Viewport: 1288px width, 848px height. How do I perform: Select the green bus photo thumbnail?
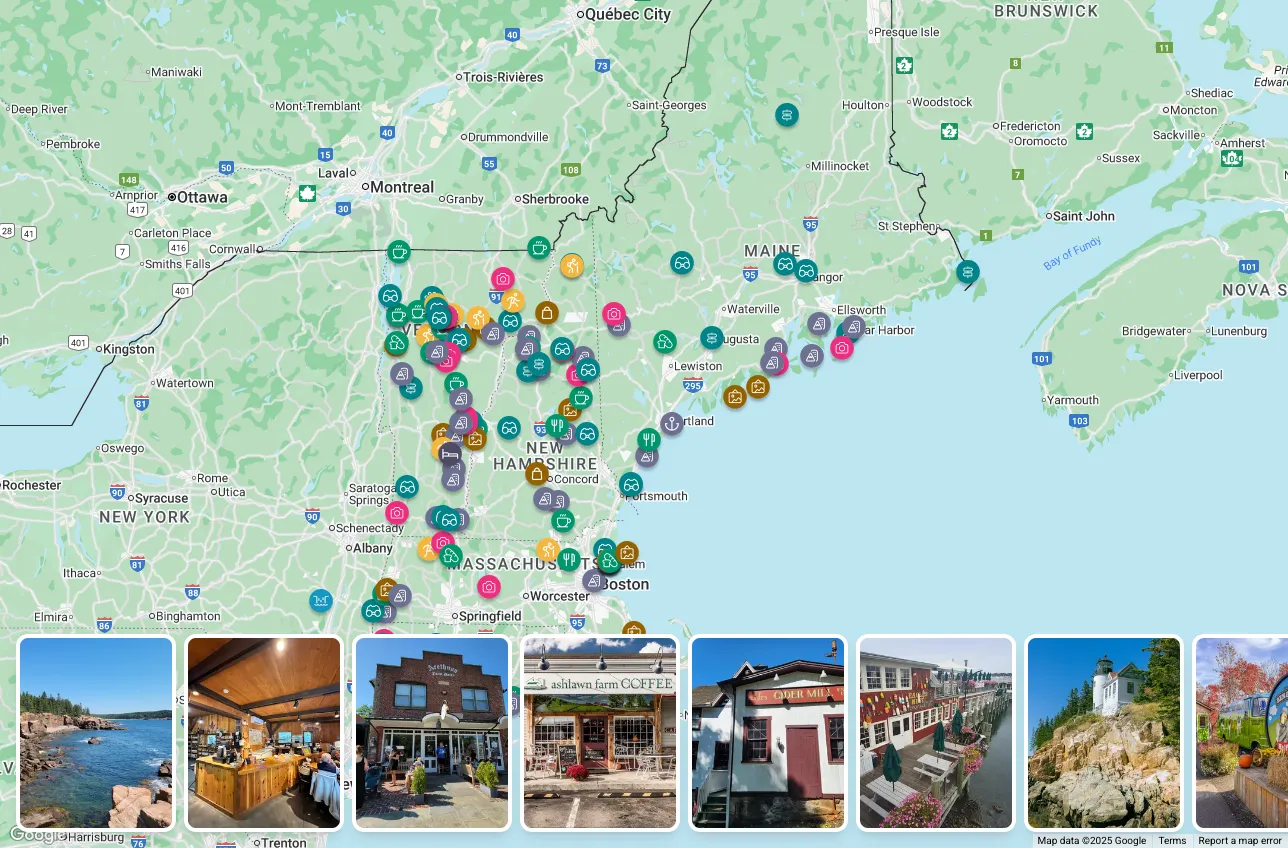coord(1241,733)
